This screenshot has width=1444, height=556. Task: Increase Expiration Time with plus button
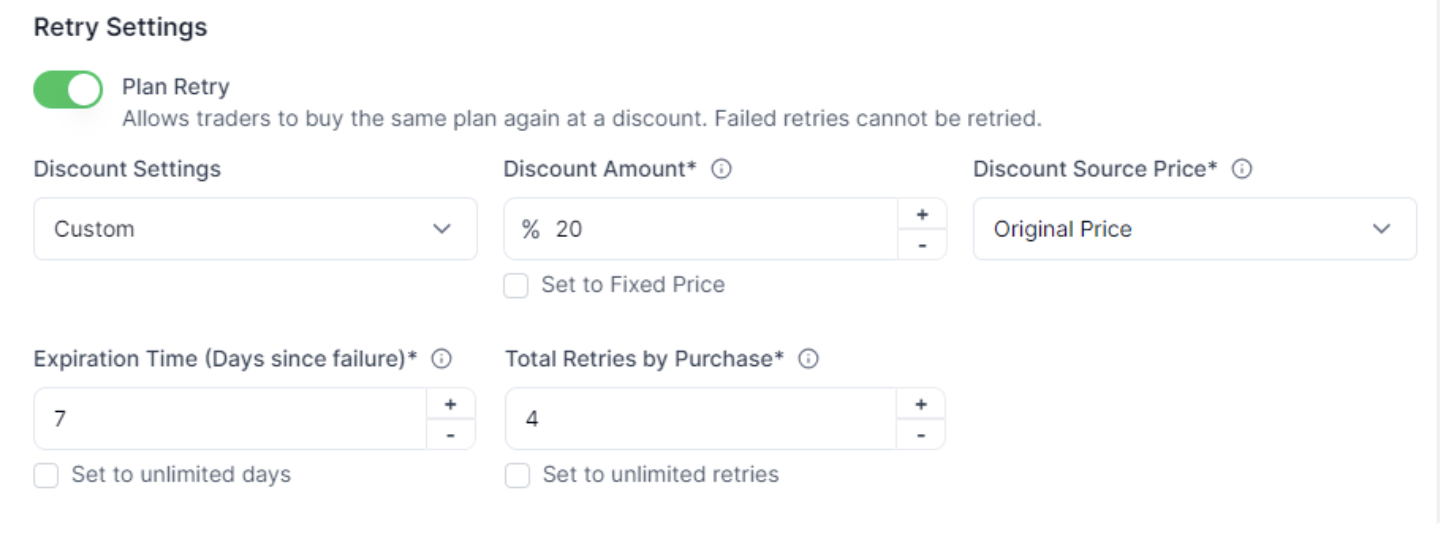(451, 404)
